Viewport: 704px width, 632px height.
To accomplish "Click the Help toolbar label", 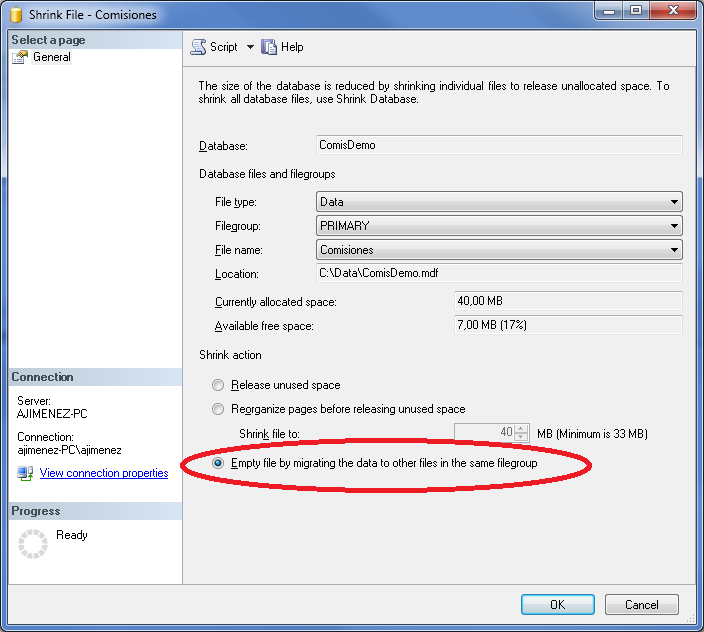I will pos(292,47).
